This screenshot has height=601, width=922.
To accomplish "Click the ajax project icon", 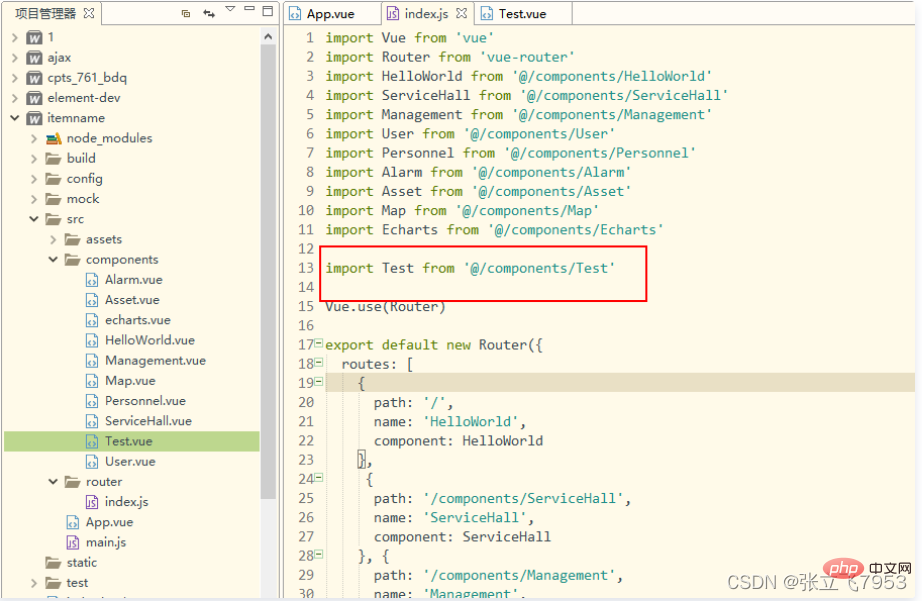I will click(x=35, y=58).
